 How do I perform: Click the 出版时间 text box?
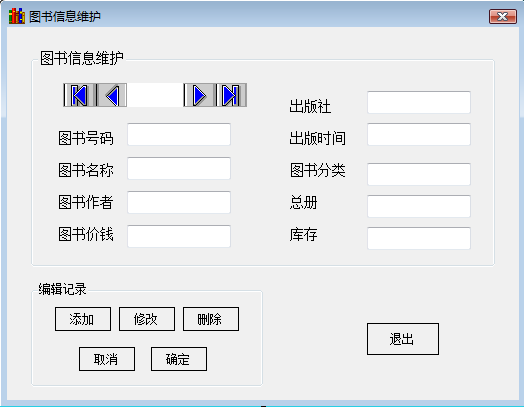pos(419,134)
